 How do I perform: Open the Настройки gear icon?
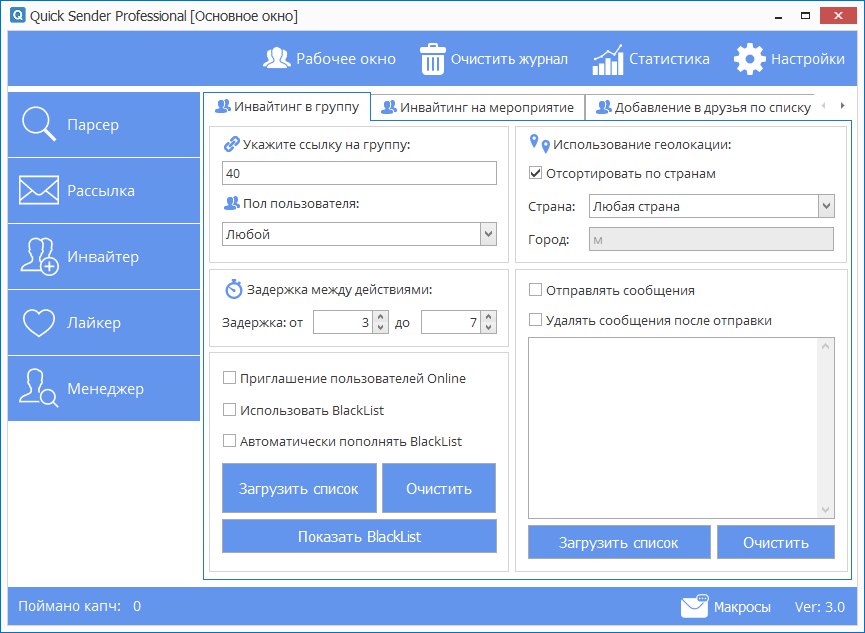pos(750,59)
